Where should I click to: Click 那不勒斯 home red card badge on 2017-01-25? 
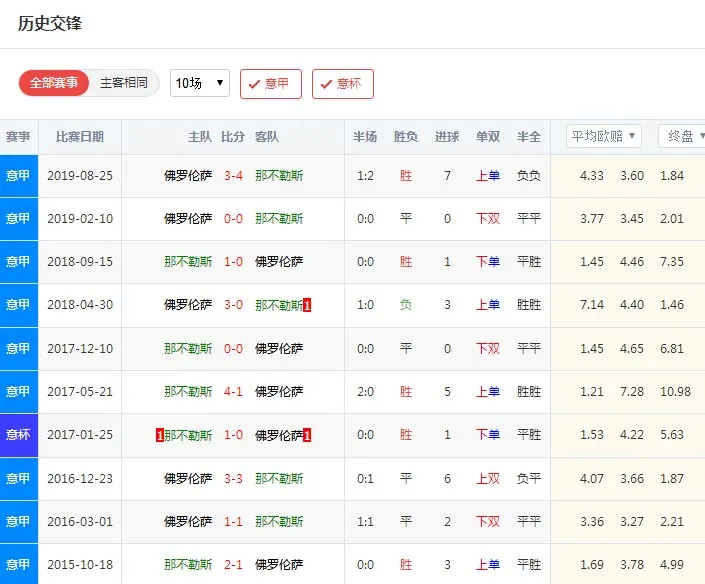point(160,435)
